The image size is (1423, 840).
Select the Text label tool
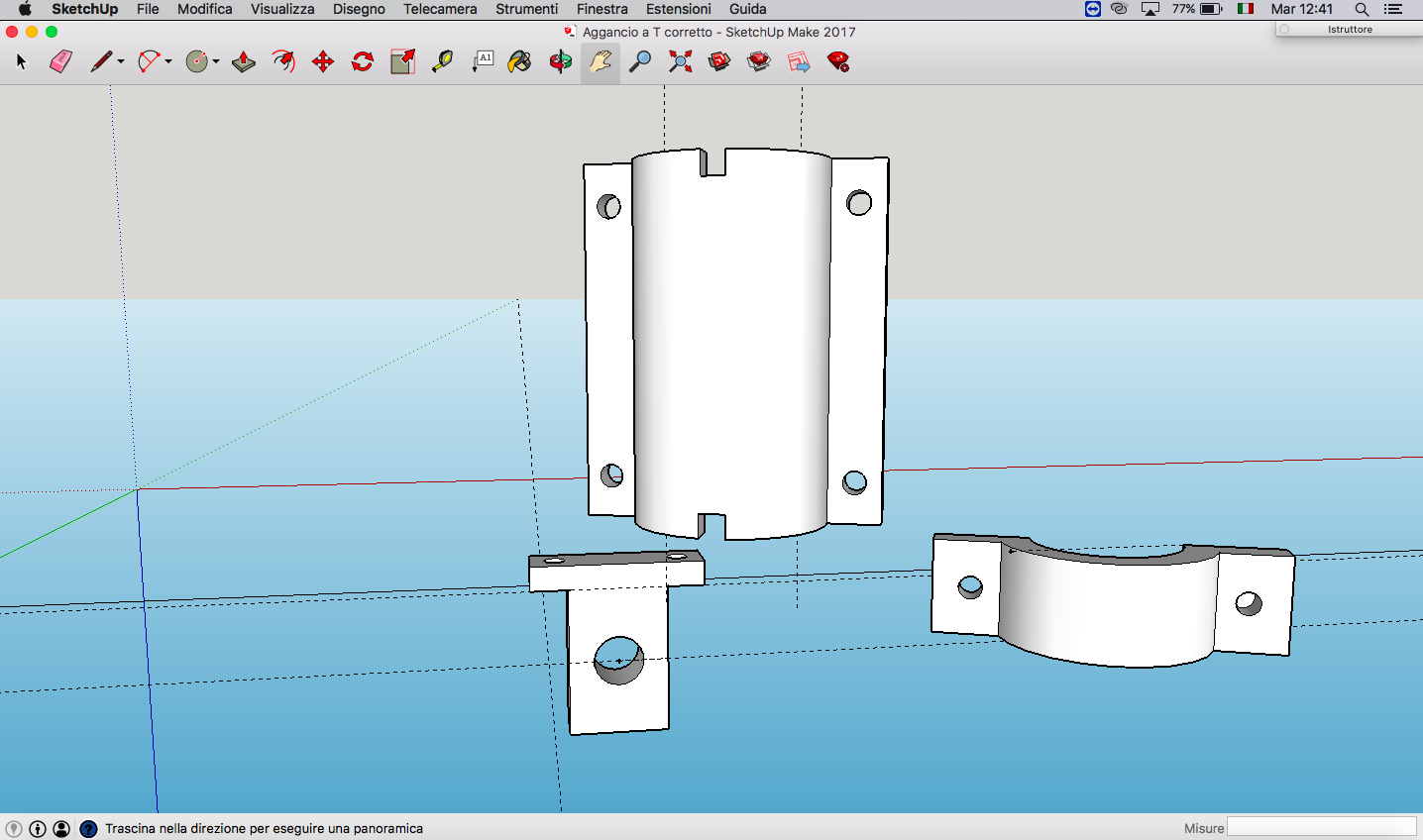pos(483,61)
